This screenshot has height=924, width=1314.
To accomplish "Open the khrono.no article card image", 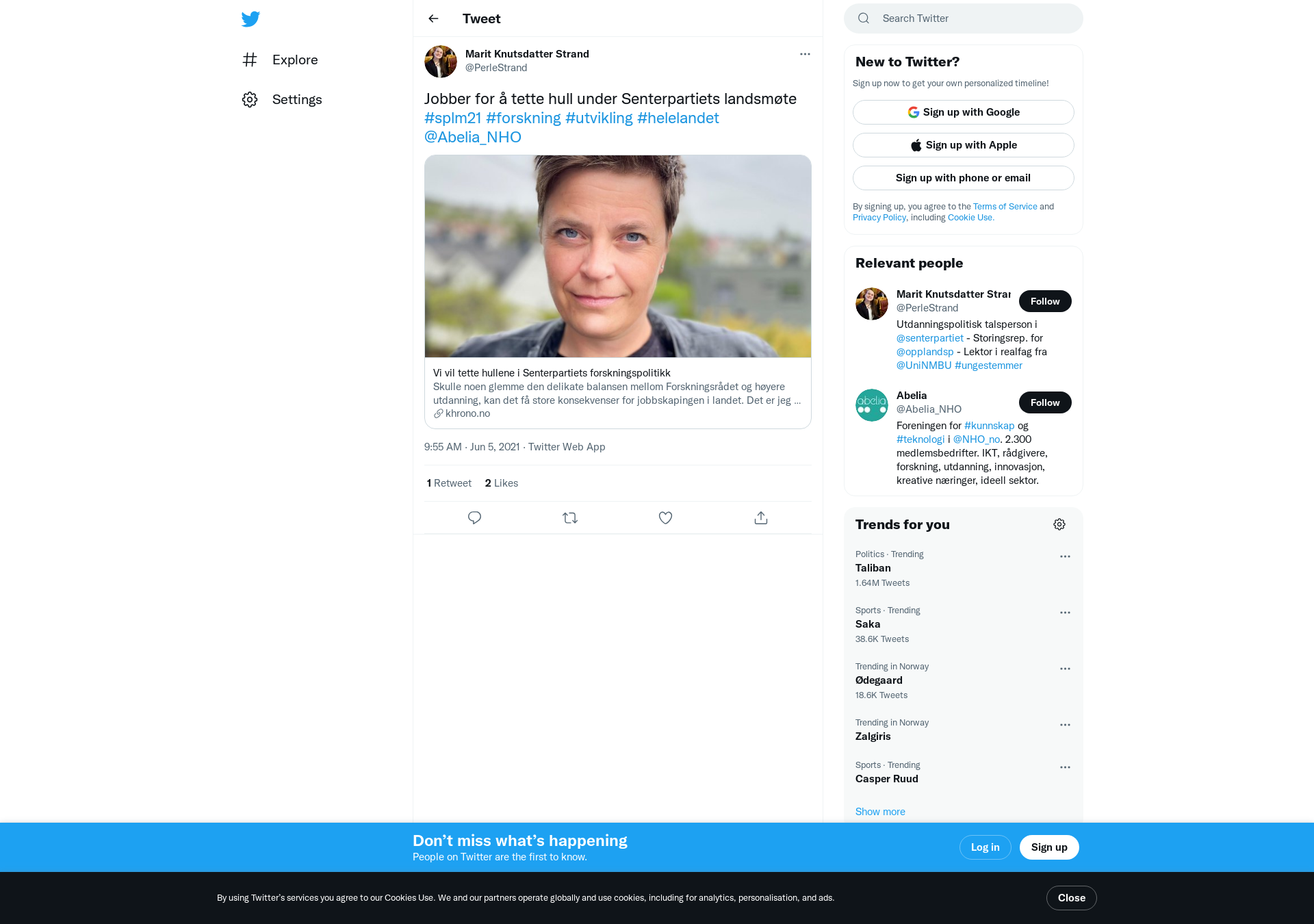I will pyautogui.click(x=617, y=257).
